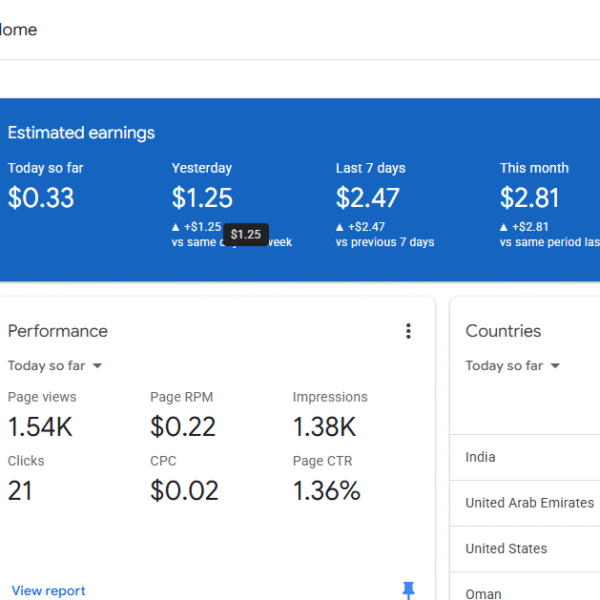Screen dimensions: 600x600
Task: Select the Last 7 days earnings $2.47
Action: click(x=367, y=198)
